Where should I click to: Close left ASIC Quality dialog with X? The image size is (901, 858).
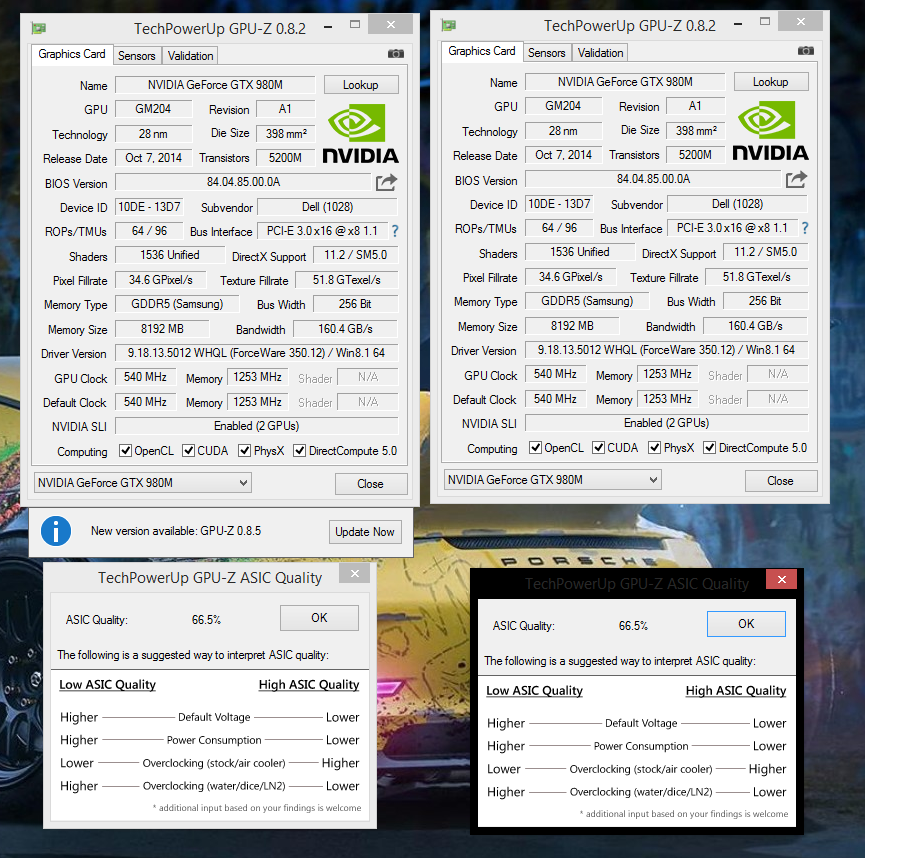(x=355, y=573)
